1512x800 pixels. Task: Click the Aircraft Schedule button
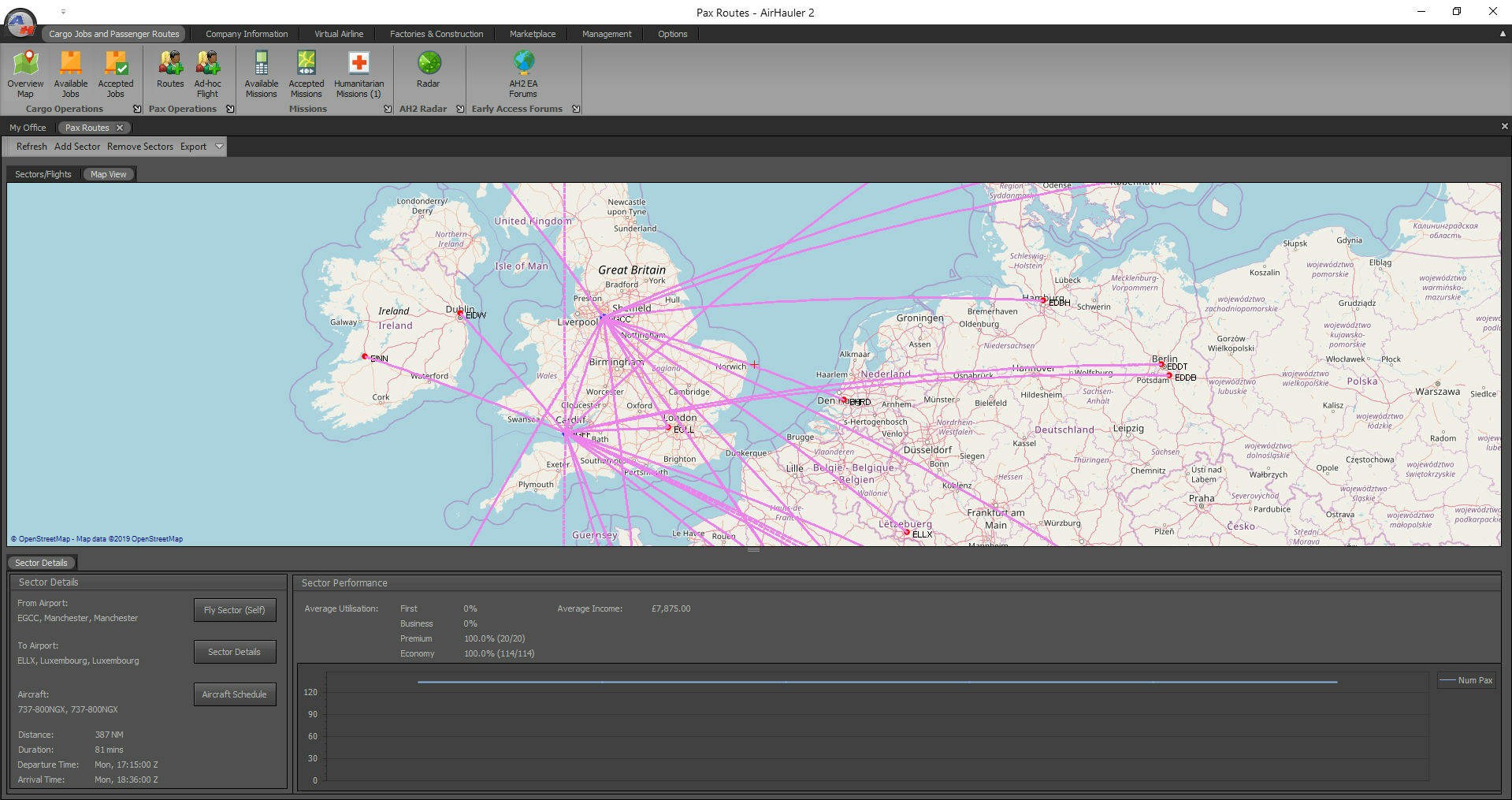point(234,694)
